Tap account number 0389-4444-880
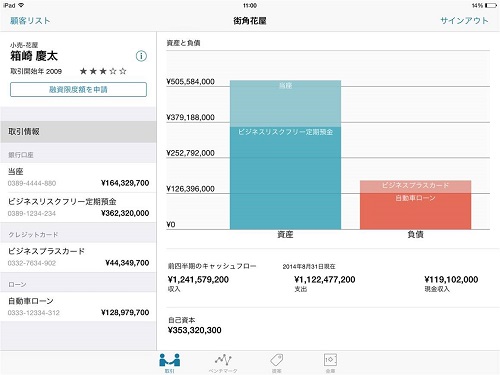This screenshot has width=500, height=375. click(x=32, y=183)
